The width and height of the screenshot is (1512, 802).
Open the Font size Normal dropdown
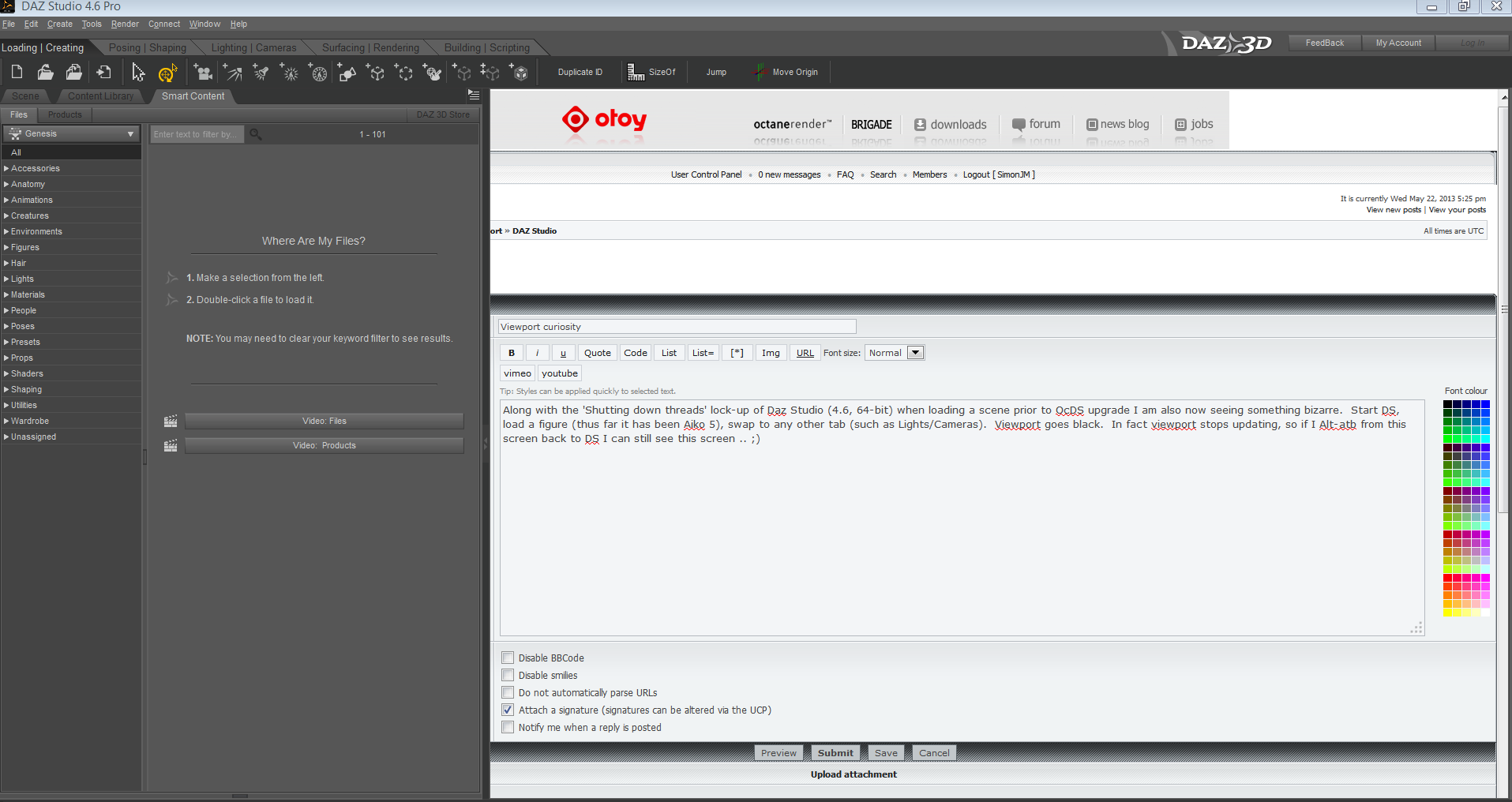point(895,353)
